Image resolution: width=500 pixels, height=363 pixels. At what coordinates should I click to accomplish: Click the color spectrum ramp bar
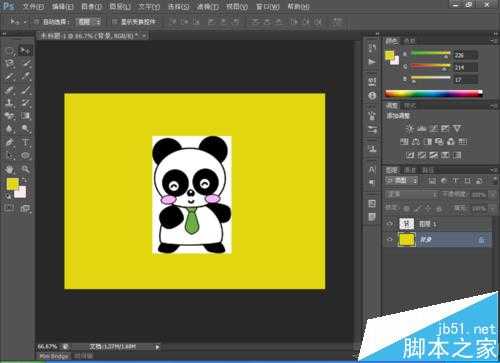(x=433, y=94)
